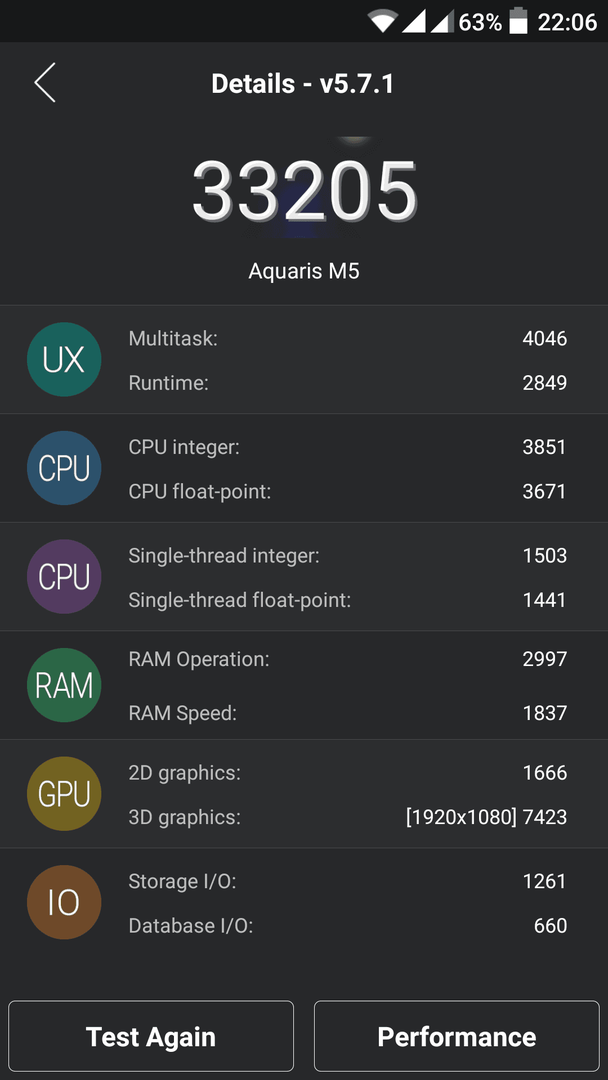Tap the olive GPU category icon

tap(64, 793)
